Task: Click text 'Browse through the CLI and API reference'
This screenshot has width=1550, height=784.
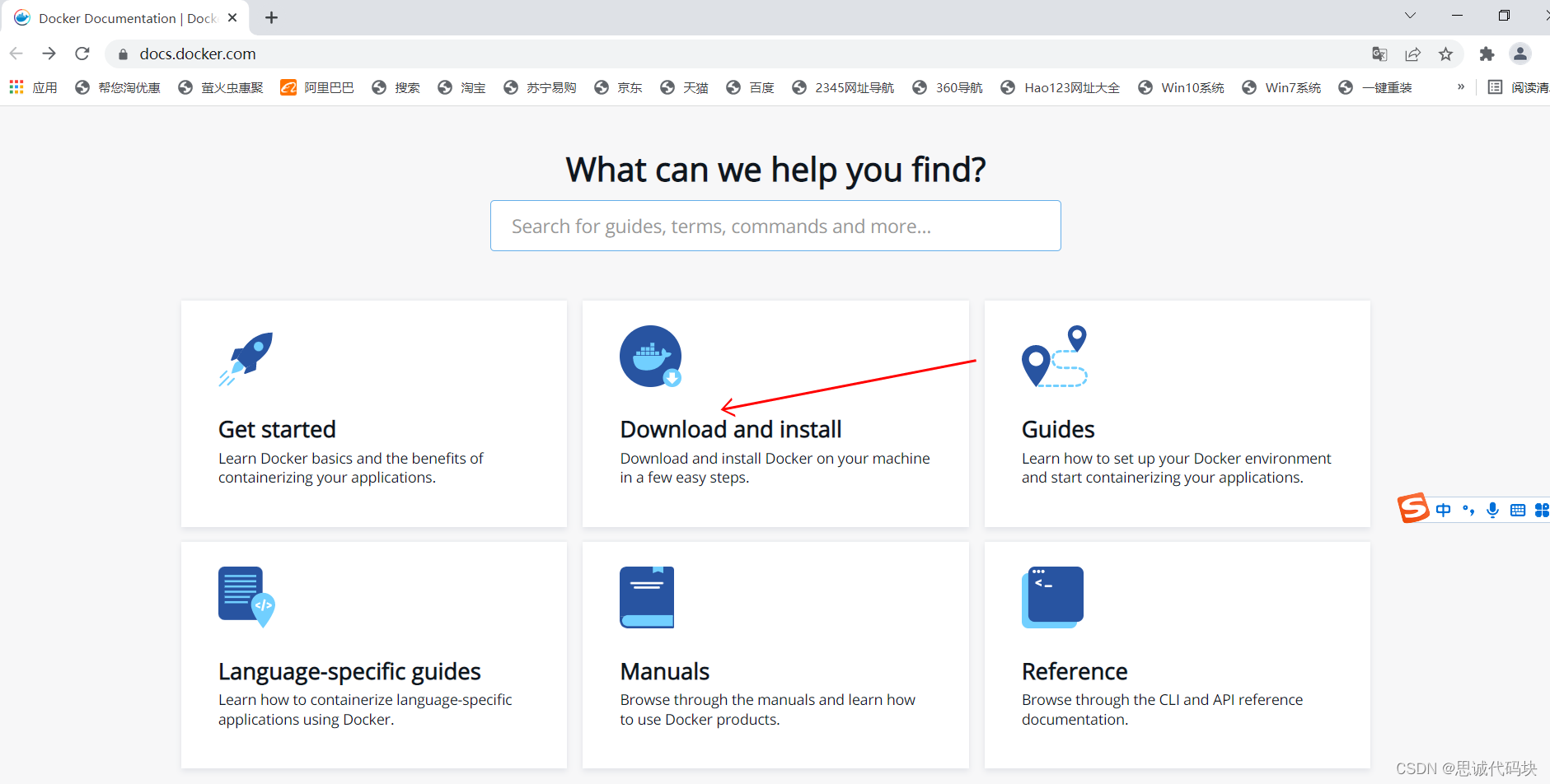Action: coord(1163,699)
